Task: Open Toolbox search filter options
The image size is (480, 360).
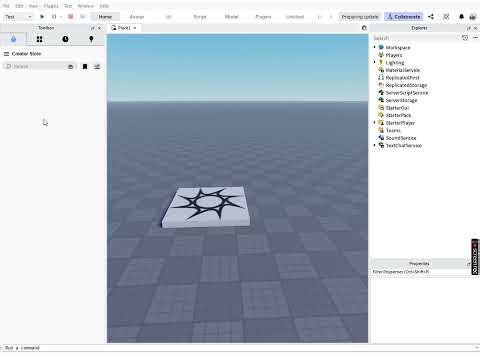Action: pos(97,67)
